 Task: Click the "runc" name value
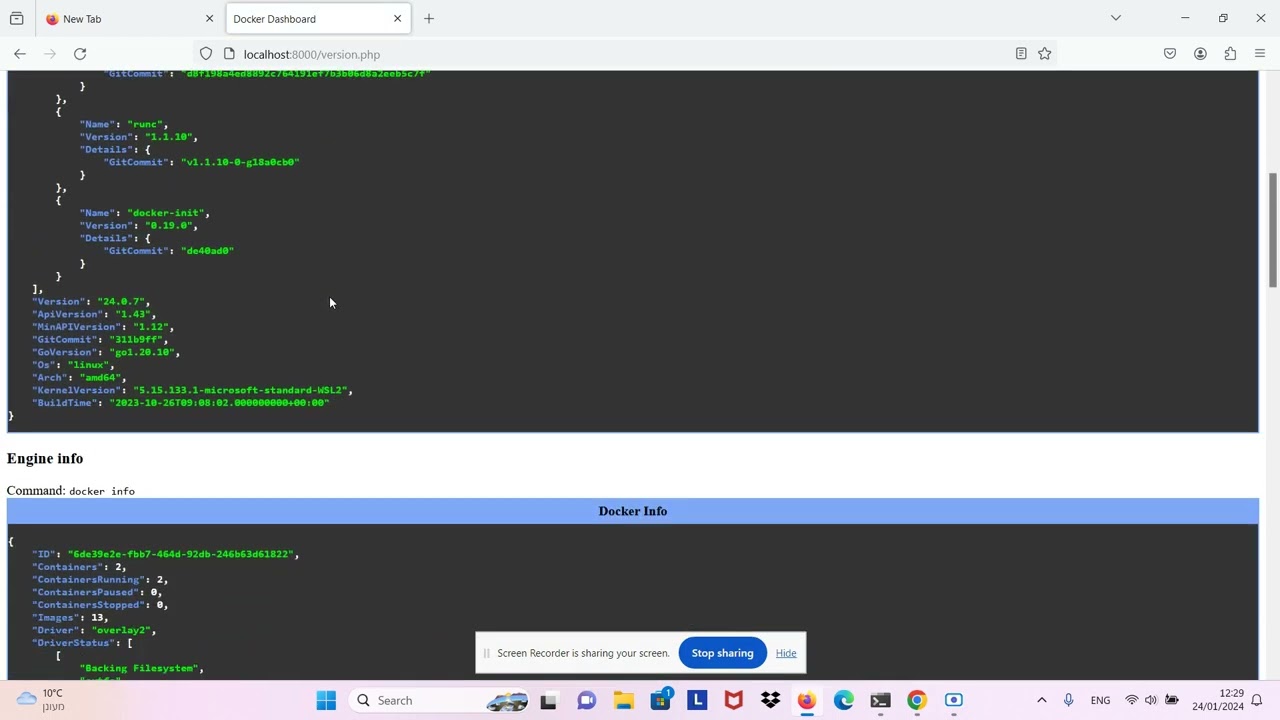coord(145,124)
